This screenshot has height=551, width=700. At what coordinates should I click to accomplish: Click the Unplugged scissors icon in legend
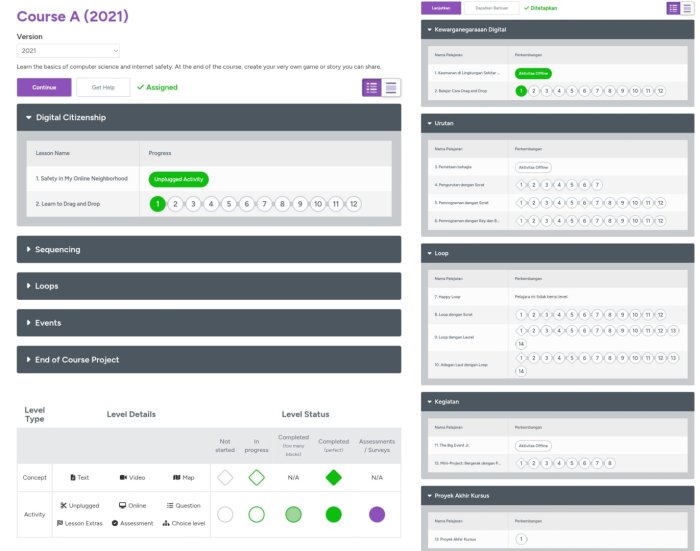click(64, 506)
